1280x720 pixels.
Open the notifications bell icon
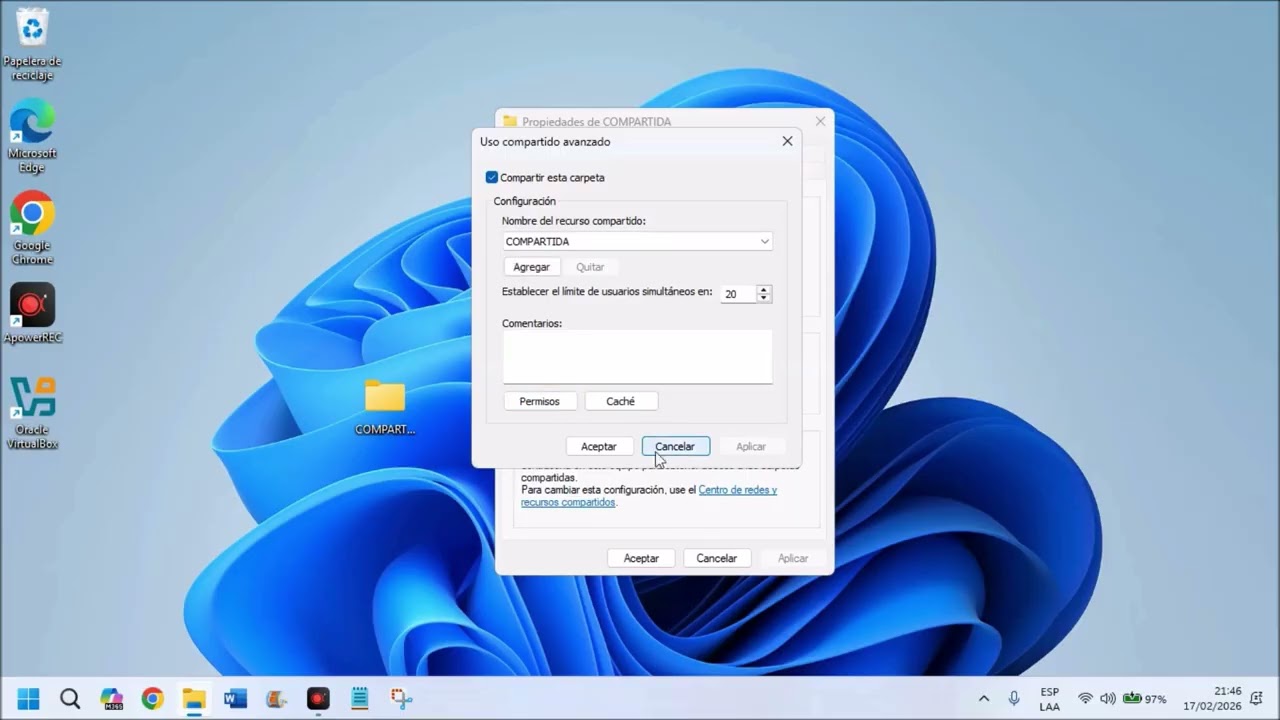coord(1256,698)
